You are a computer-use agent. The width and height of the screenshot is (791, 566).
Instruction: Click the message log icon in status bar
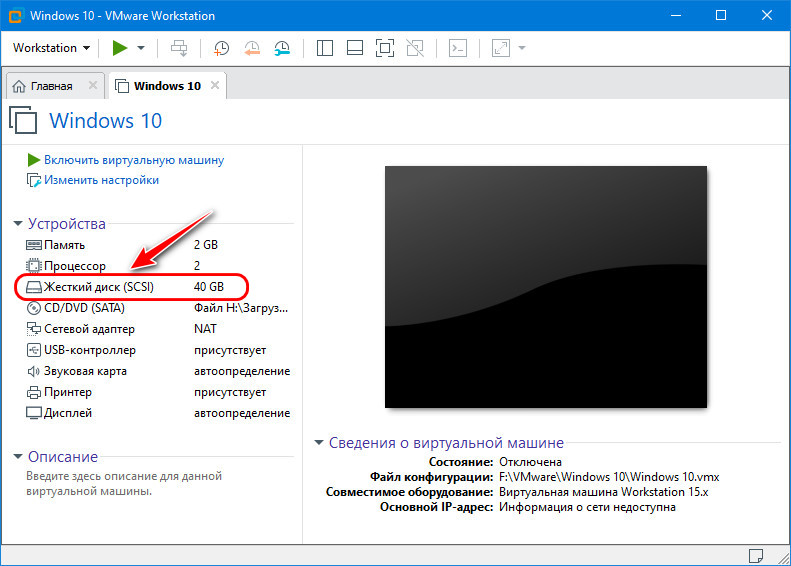click(756, 556)
